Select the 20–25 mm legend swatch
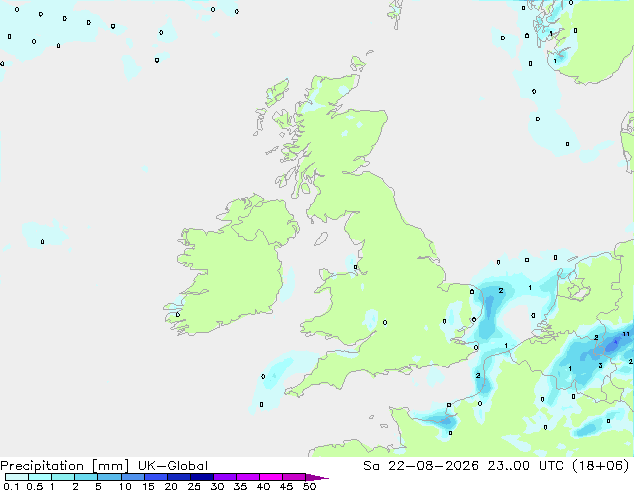This screenshot has width=634, height=490. (178, 477)
